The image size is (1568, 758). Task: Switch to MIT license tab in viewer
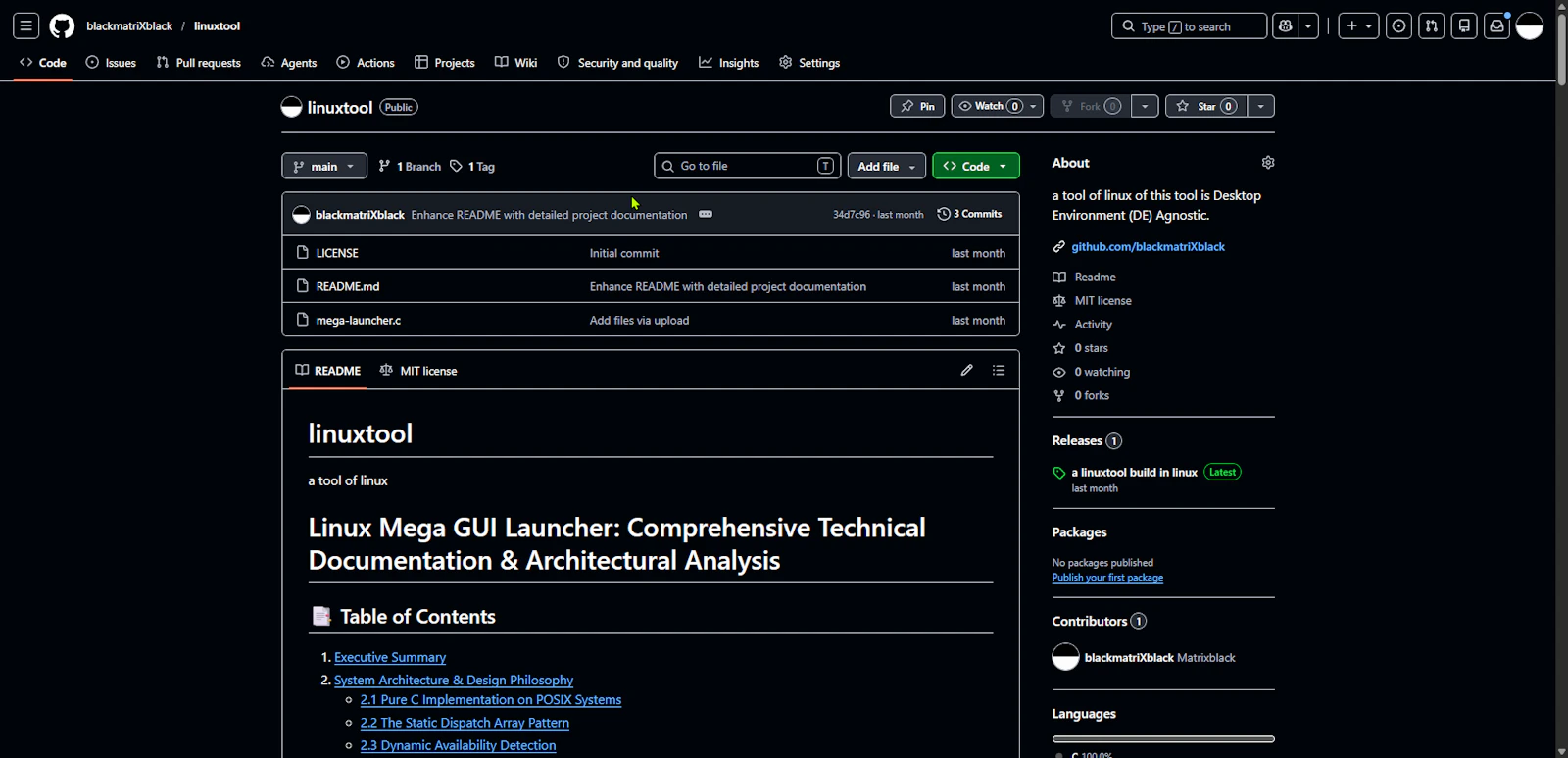click(418, 371)
